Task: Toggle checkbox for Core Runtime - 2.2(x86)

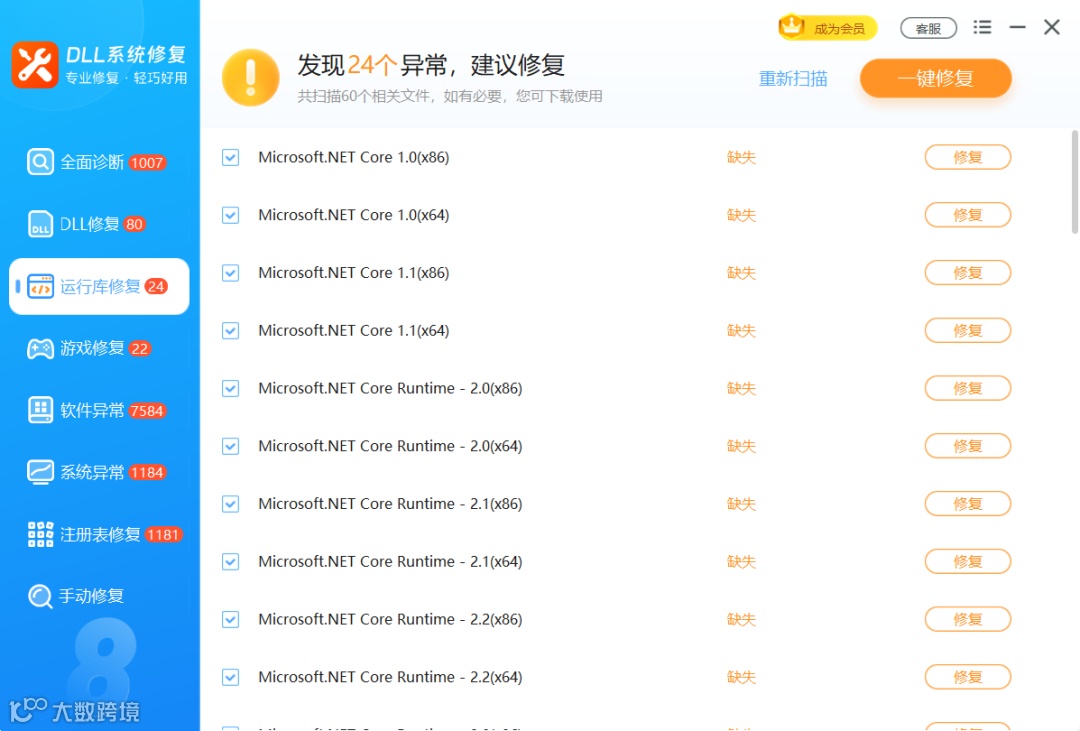Action: pos(231,619)
